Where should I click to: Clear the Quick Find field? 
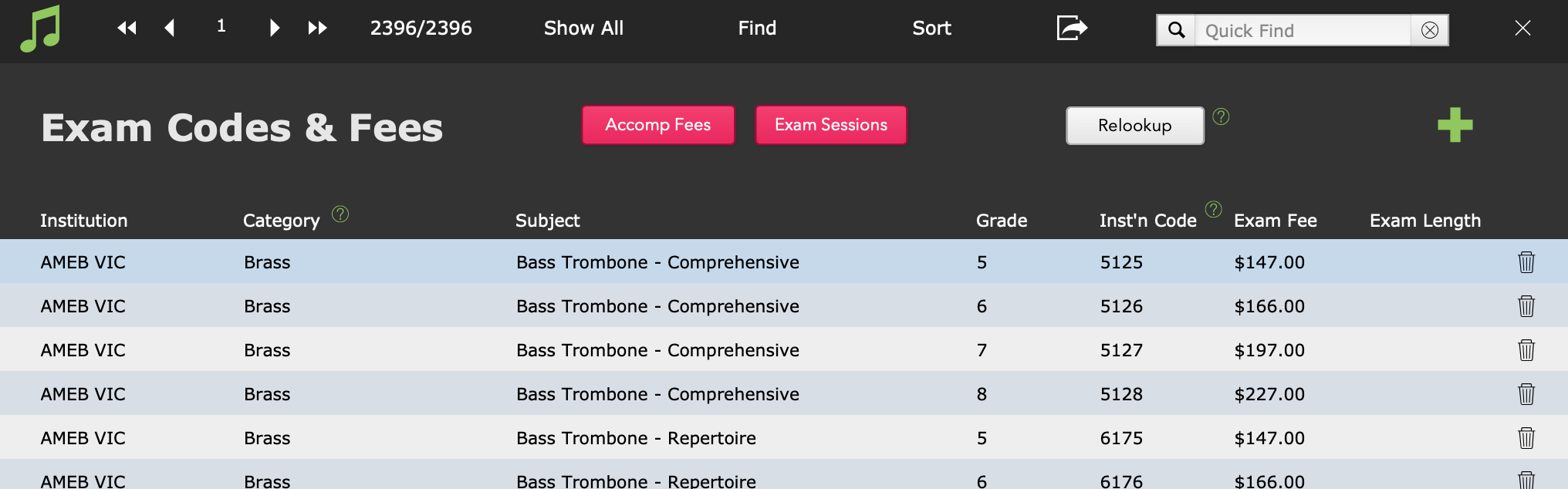tap(1430, 30)
